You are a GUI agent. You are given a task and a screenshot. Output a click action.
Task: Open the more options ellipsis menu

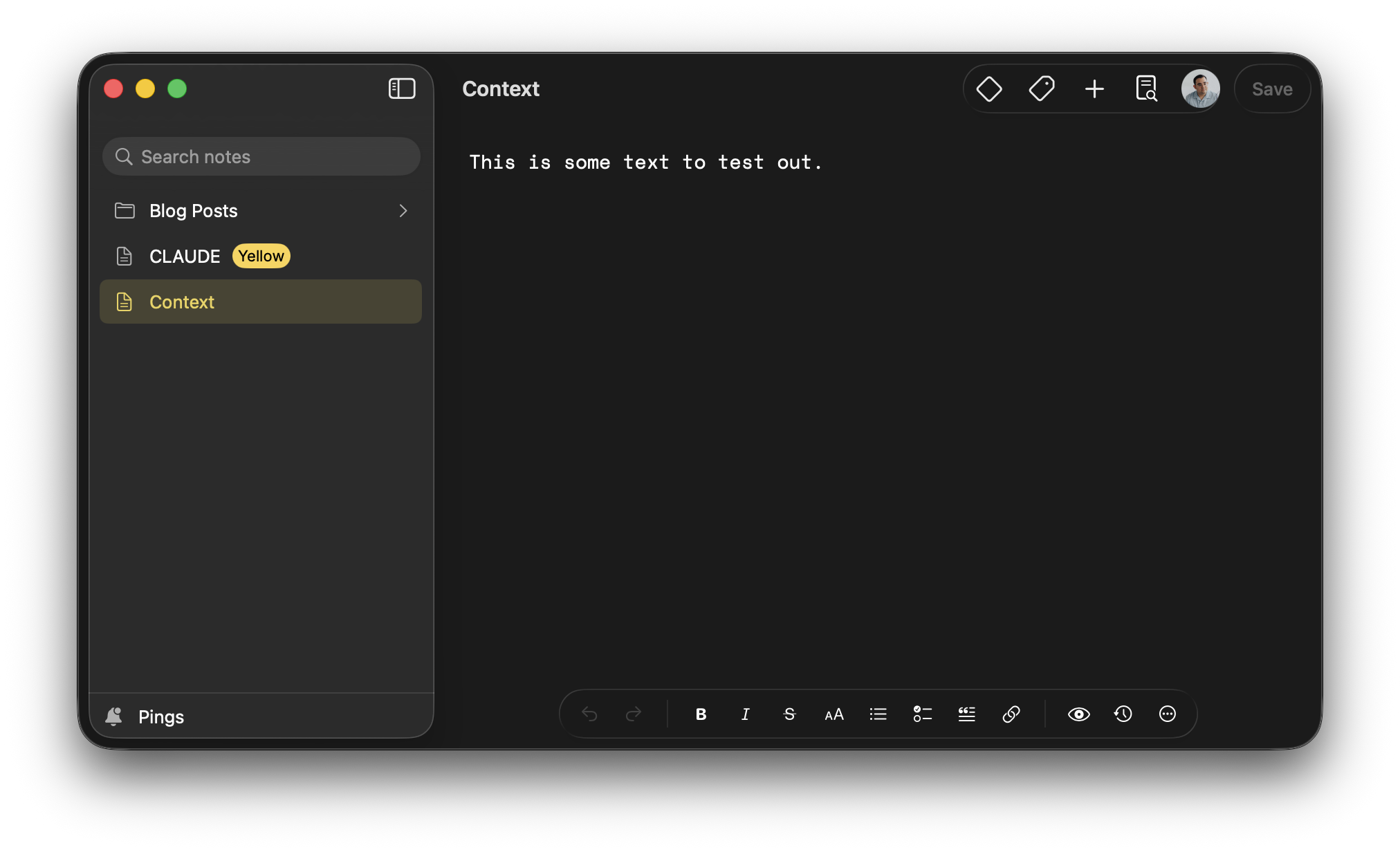pyautogui.click(x=1168, y=714)
